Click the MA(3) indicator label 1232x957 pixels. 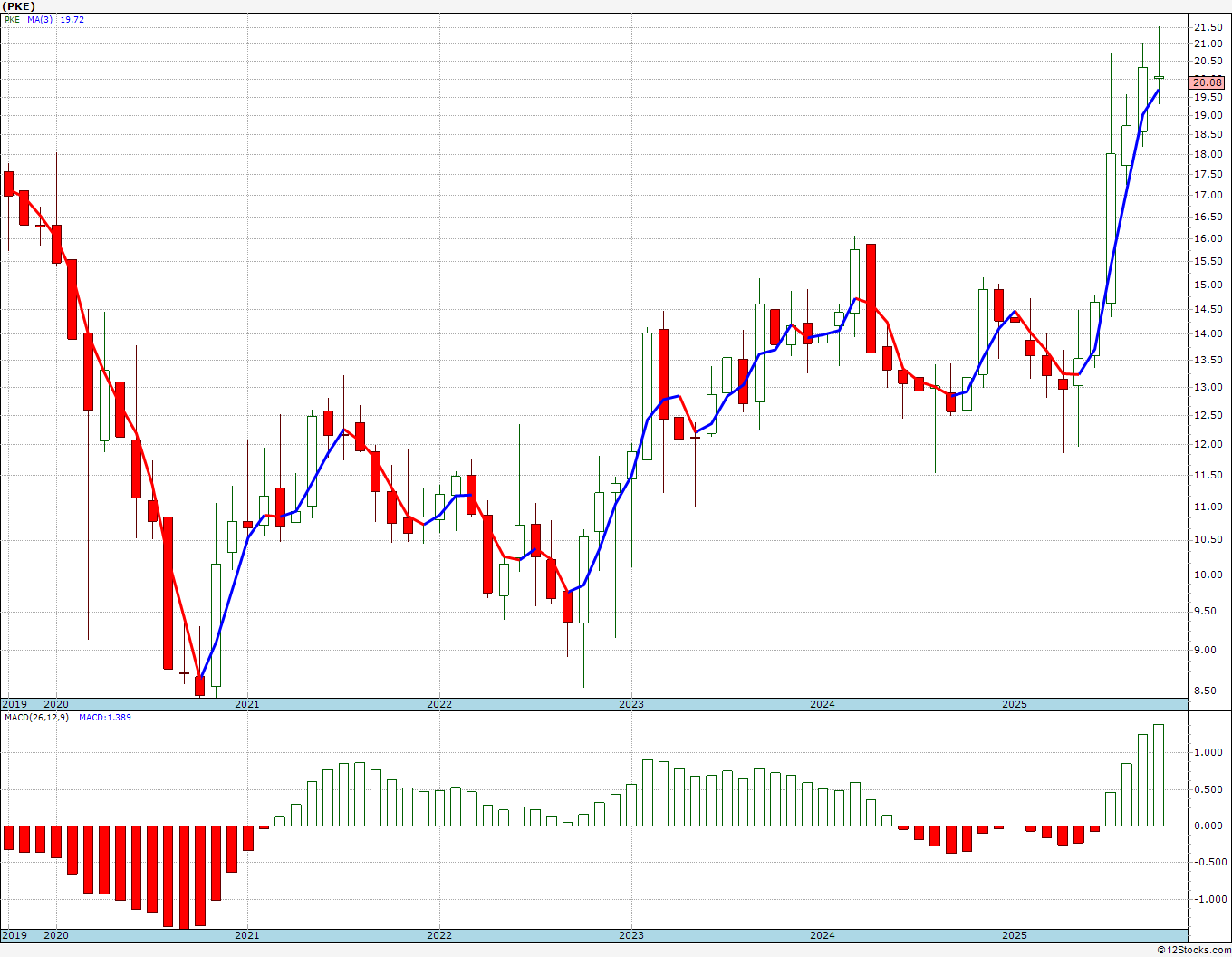[41, 19]
